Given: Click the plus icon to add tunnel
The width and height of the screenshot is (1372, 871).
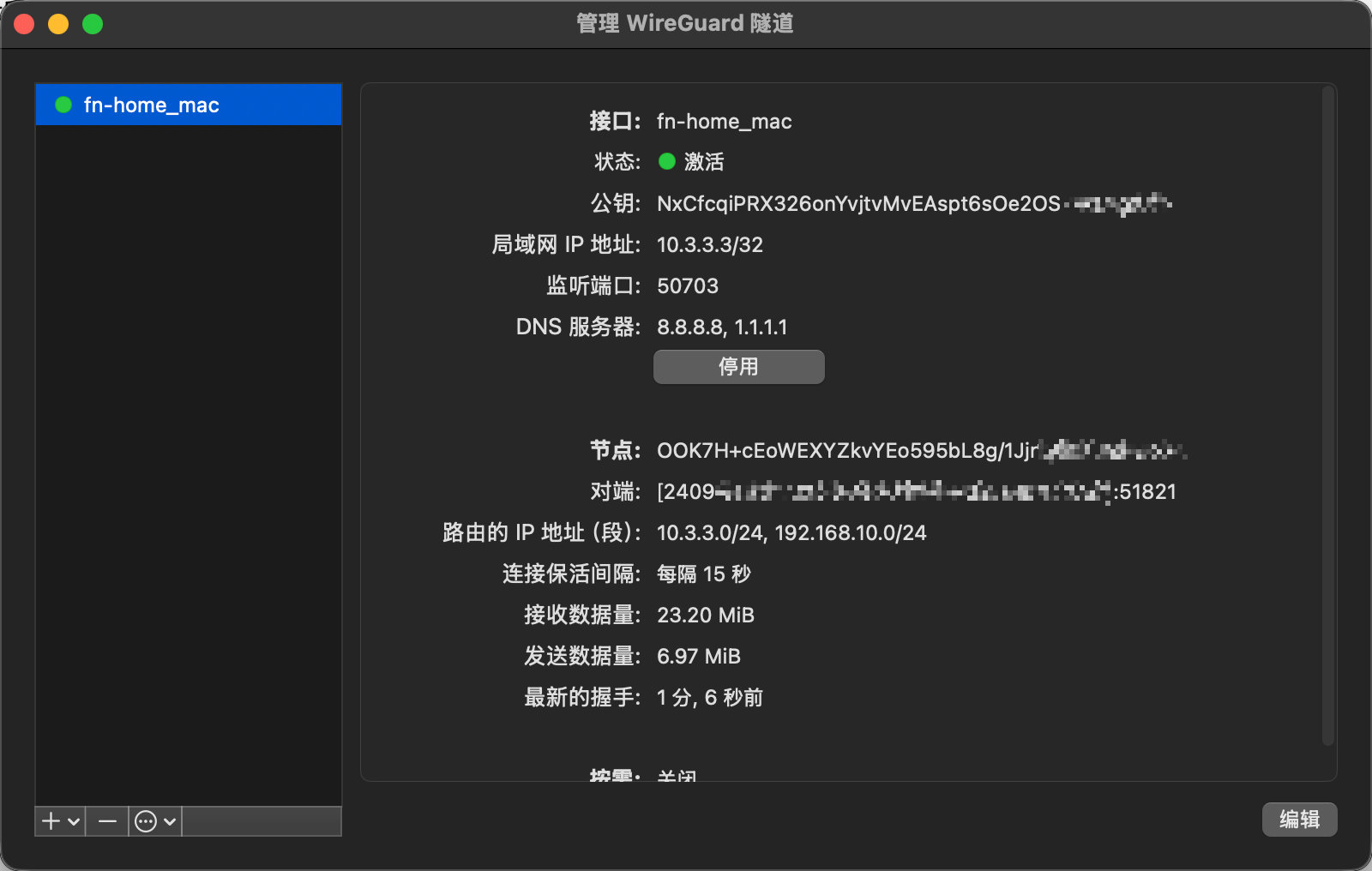Looking at the screenshot, I should click(51, 821).
